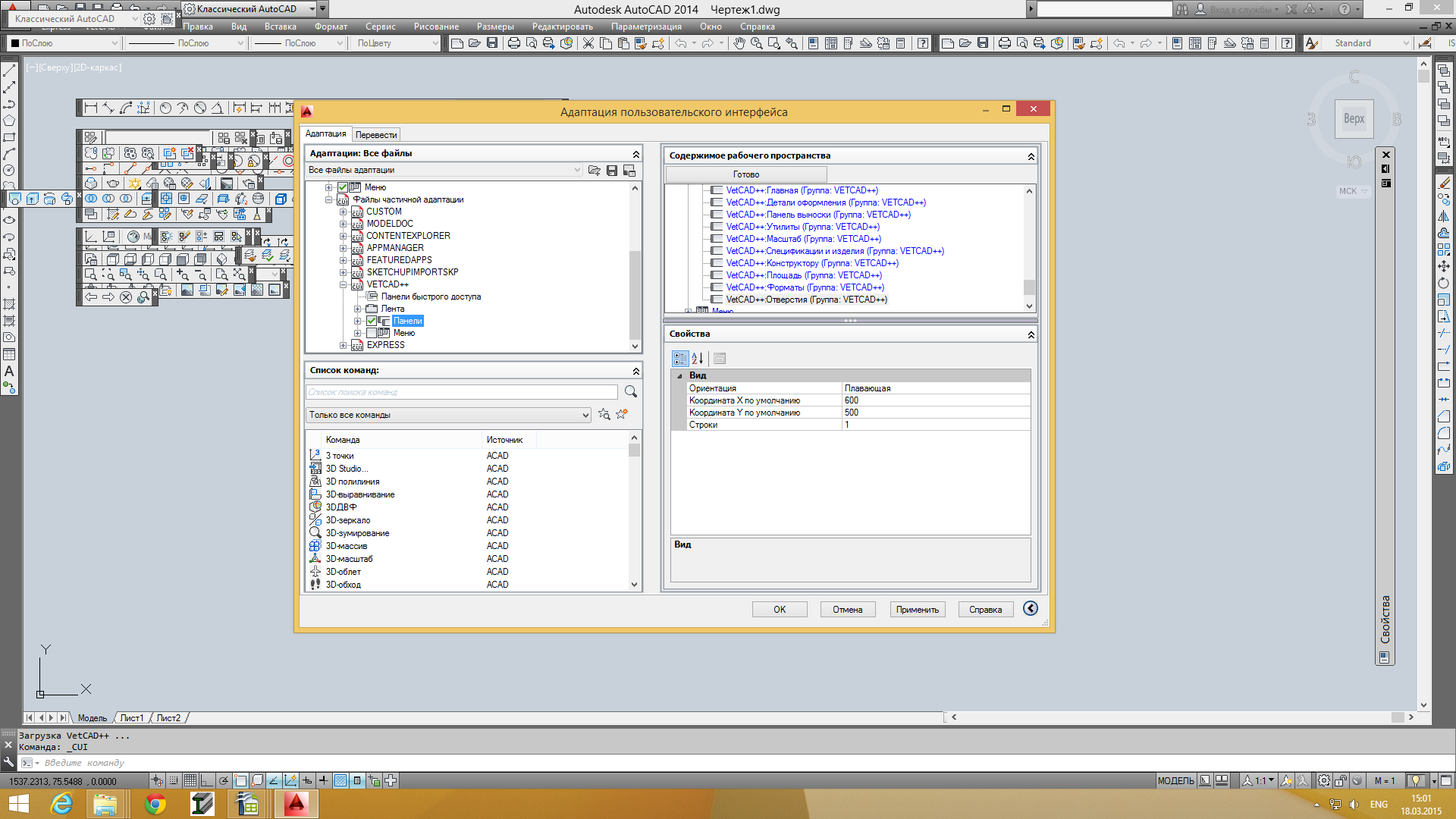The image size is (1456, 819).
Task: Toggle object snap in status bar
Action: click(241, 780)
